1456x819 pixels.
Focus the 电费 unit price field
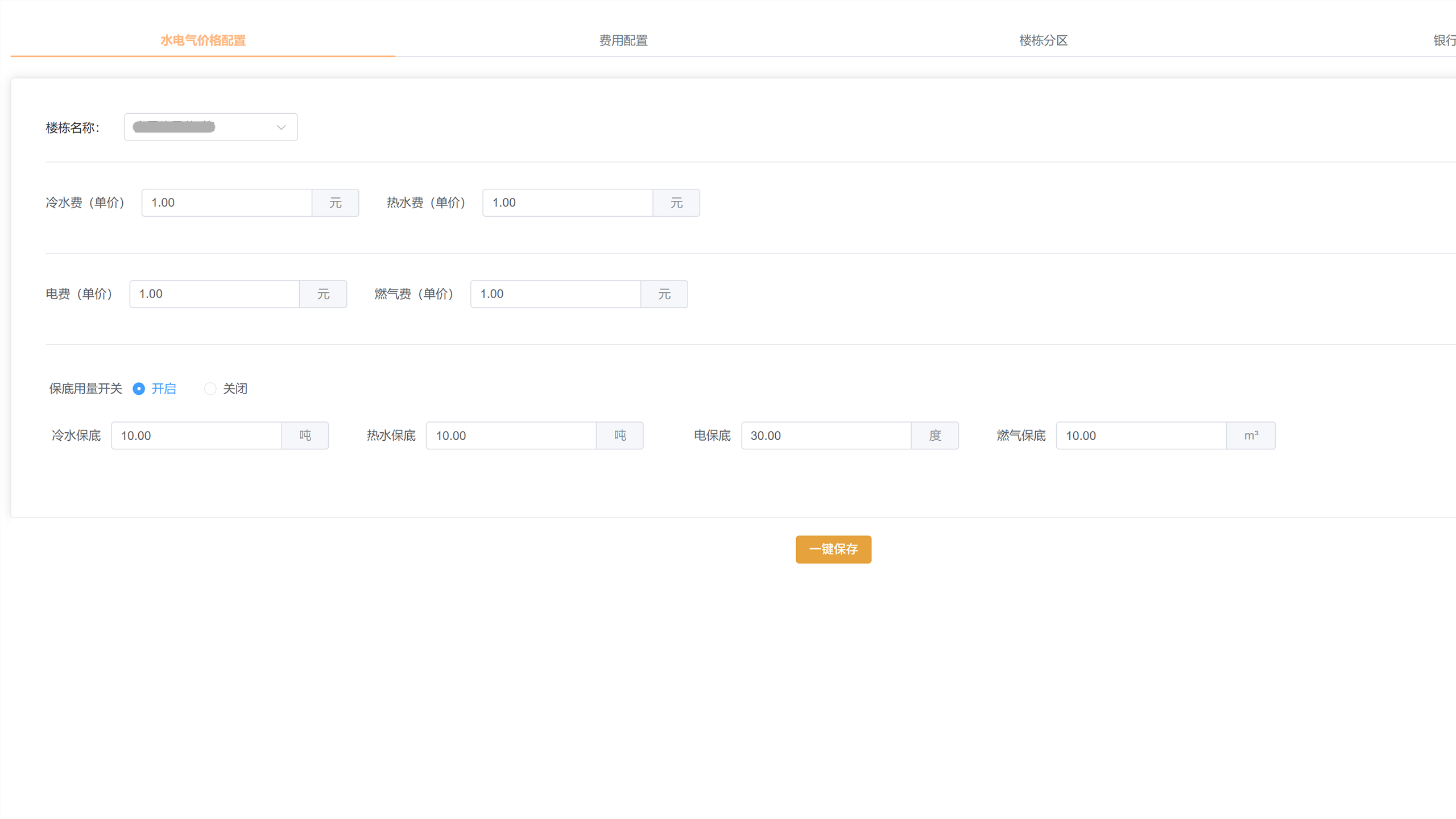(214, 294)
